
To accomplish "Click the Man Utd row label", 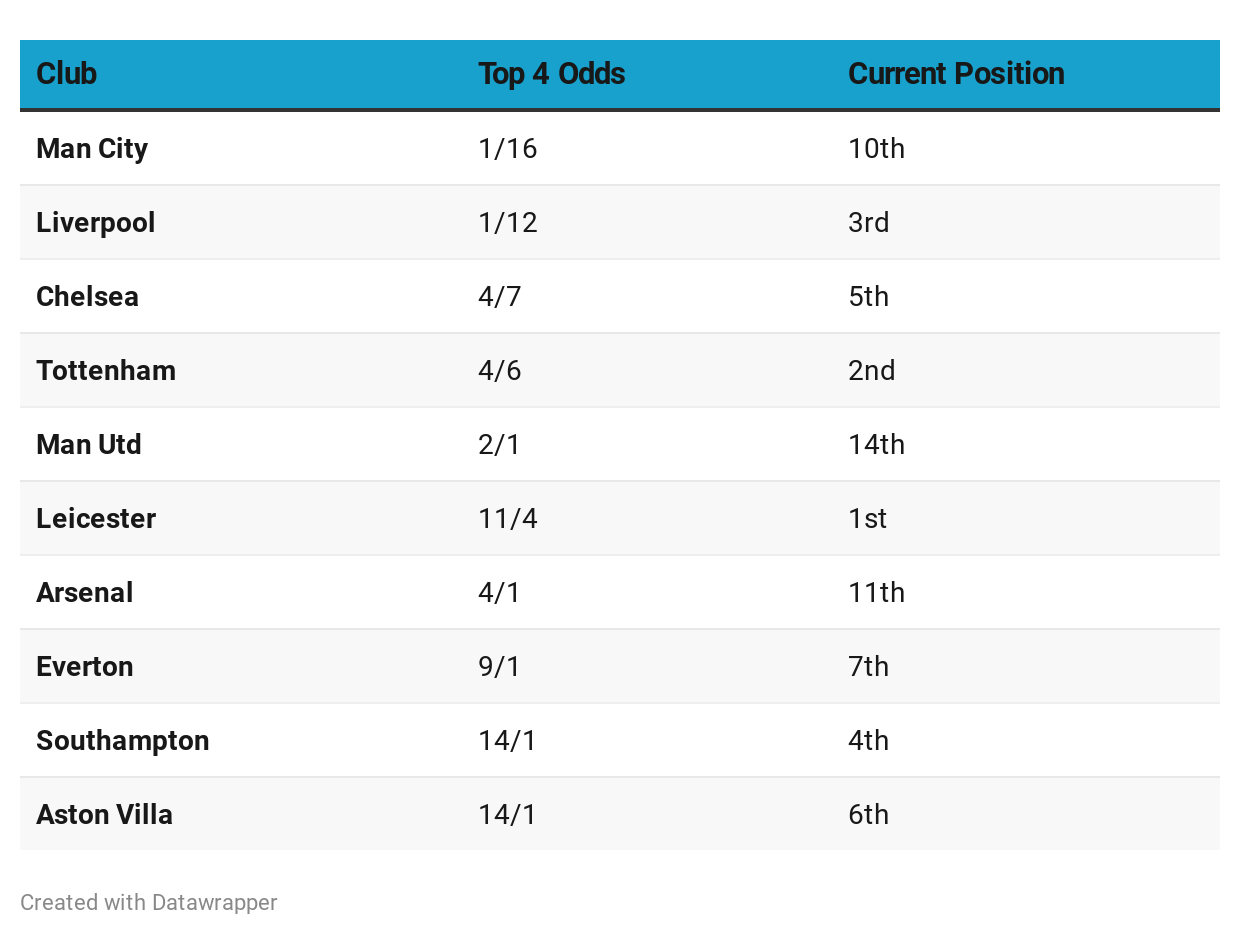I will [89, 444].
